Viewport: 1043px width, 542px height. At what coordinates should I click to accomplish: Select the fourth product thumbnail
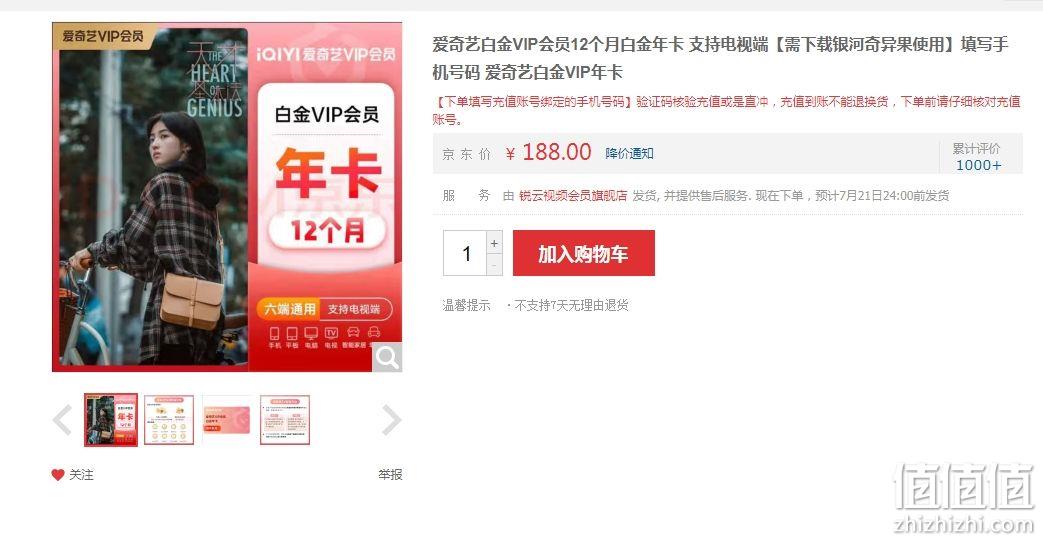[285, 420]
